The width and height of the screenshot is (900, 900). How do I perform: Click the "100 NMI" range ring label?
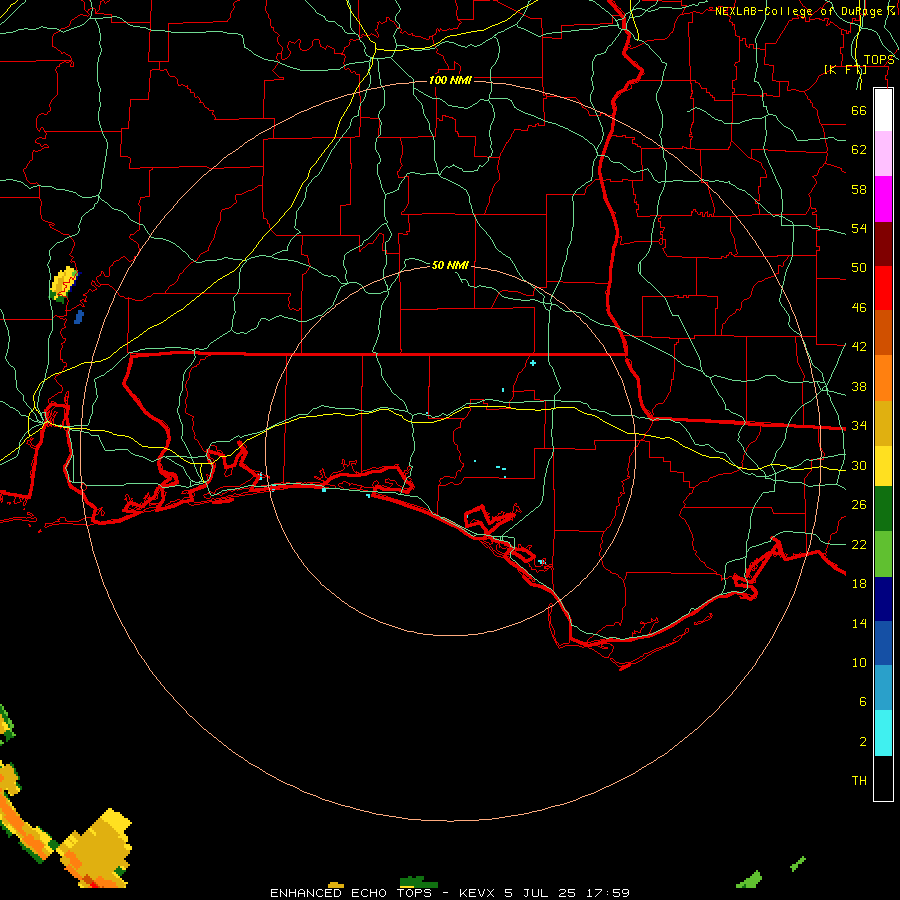(450, 80)
